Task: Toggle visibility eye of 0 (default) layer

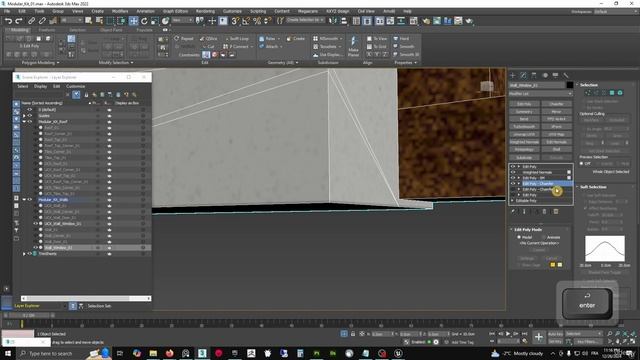Action: point(29,110)
